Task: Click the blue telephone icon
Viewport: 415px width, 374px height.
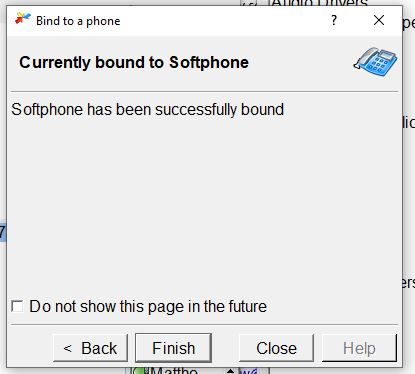Action: (x=375, y=62)
